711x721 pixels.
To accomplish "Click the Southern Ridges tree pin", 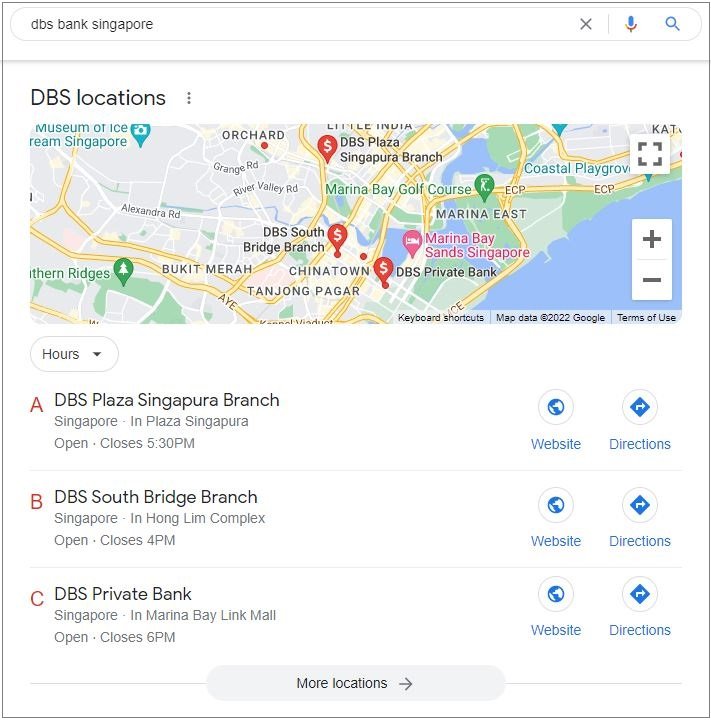I will click(123, 271).
